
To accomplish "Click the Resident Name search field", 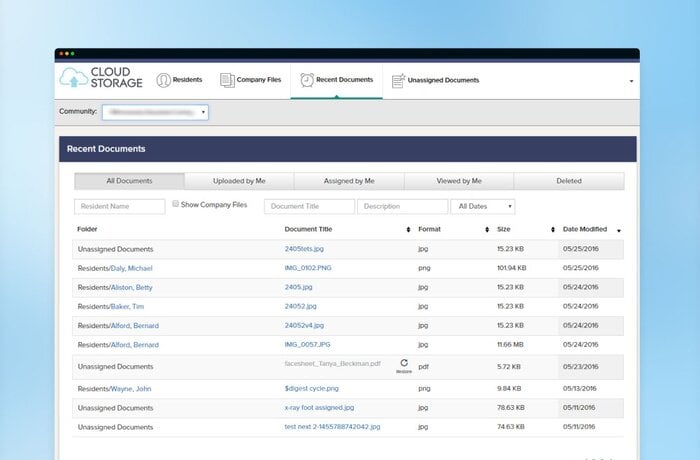I will click(x=120, y=206).
